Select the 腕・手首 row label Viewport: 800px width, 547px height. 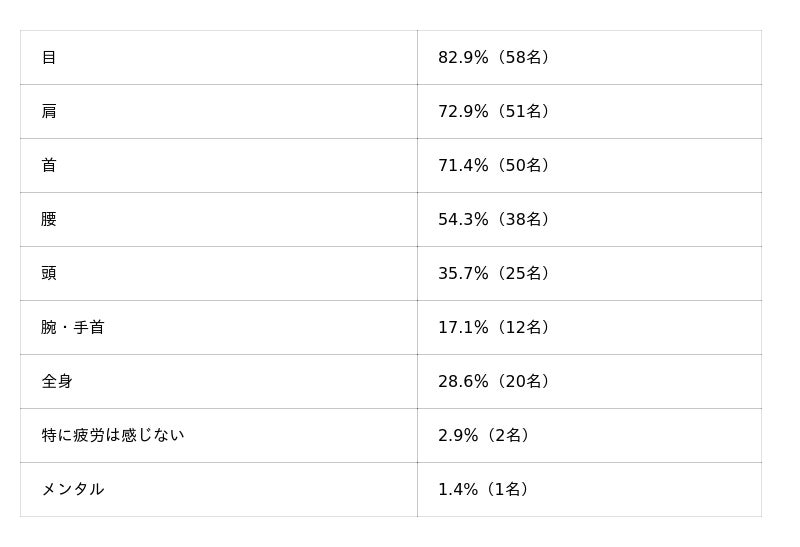pyautogui.click(x=72, y=328)
